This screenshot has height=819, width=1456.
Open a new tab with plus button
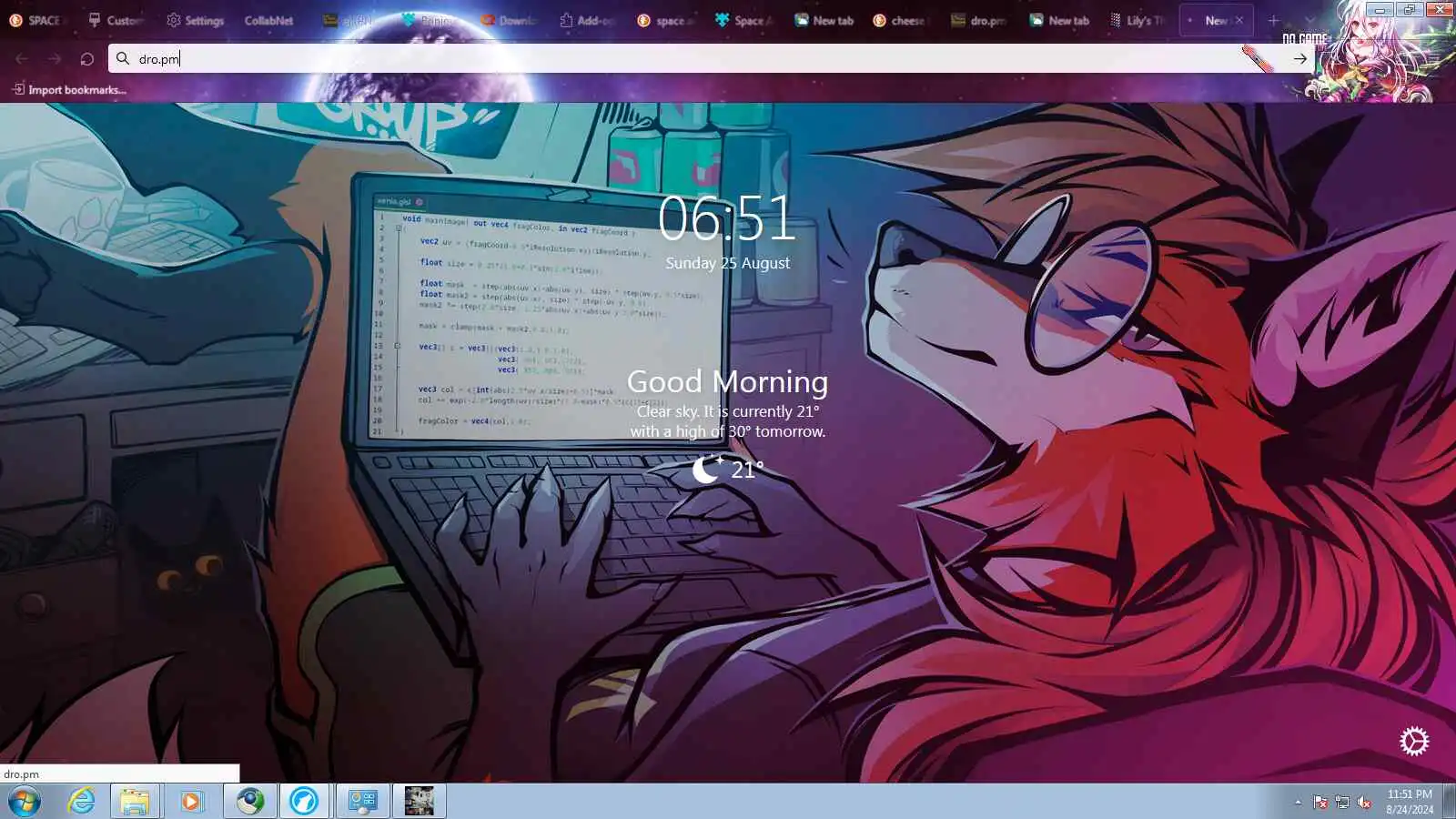tap(1273, 20)
